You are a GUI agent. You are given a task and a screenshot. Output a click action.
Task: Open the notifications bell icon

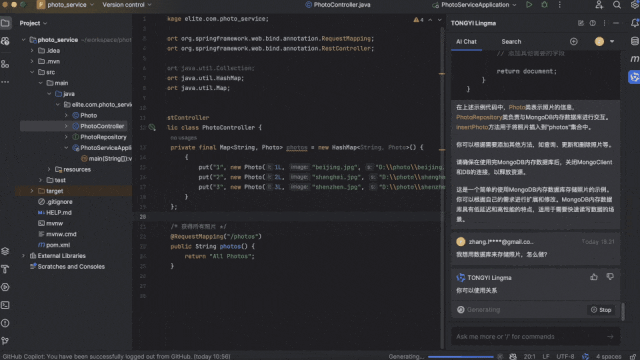[635, 23]
